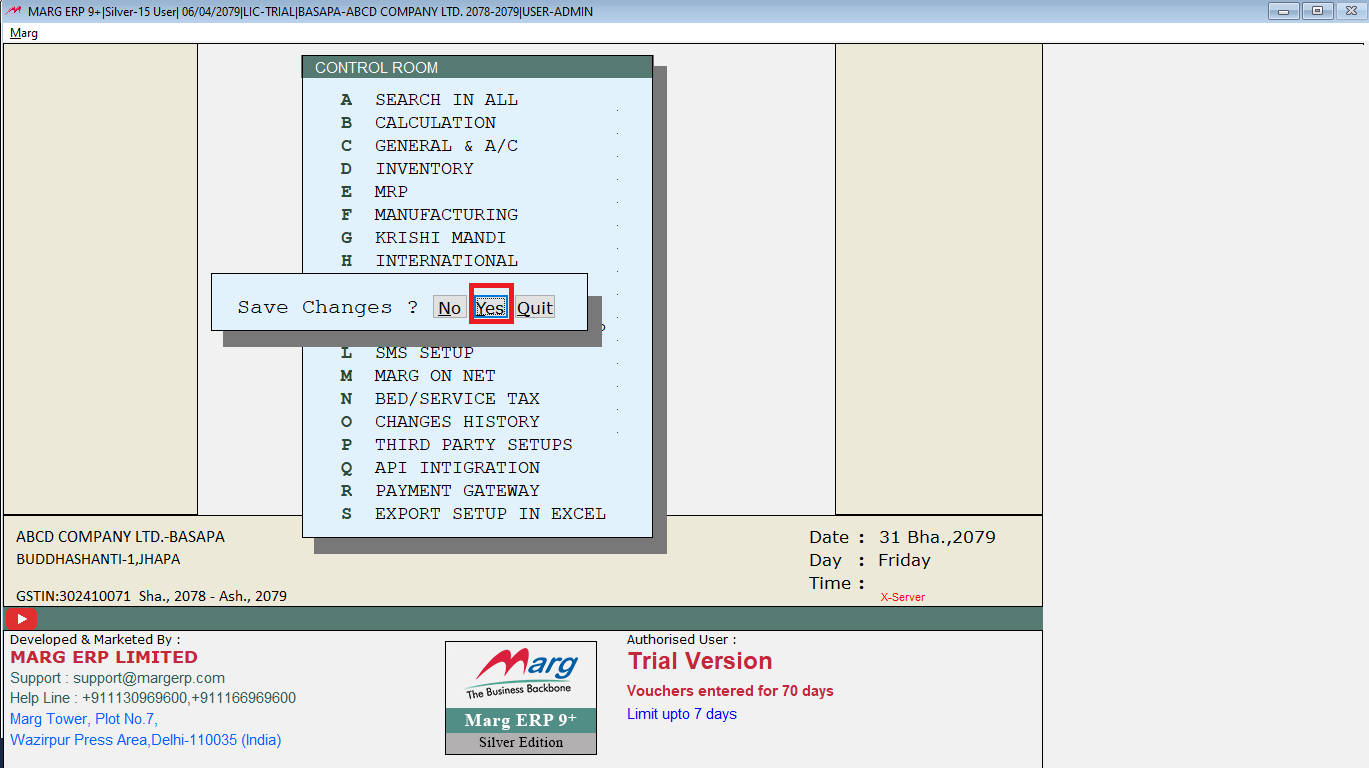Click the GSTIN:302410071 text
1369x768 pixels.
pyautogui.click(x=74, y=596)
